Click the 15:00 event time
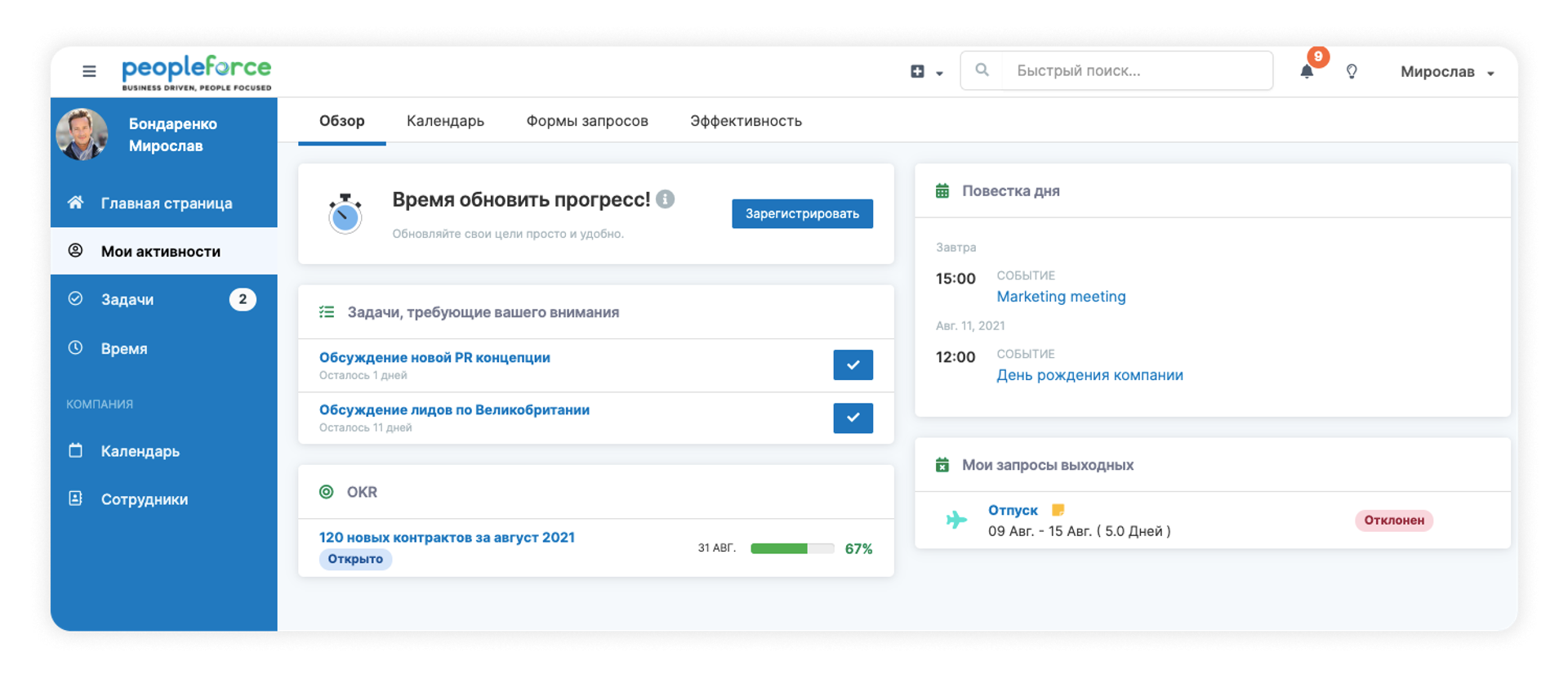 pos(955,279)
